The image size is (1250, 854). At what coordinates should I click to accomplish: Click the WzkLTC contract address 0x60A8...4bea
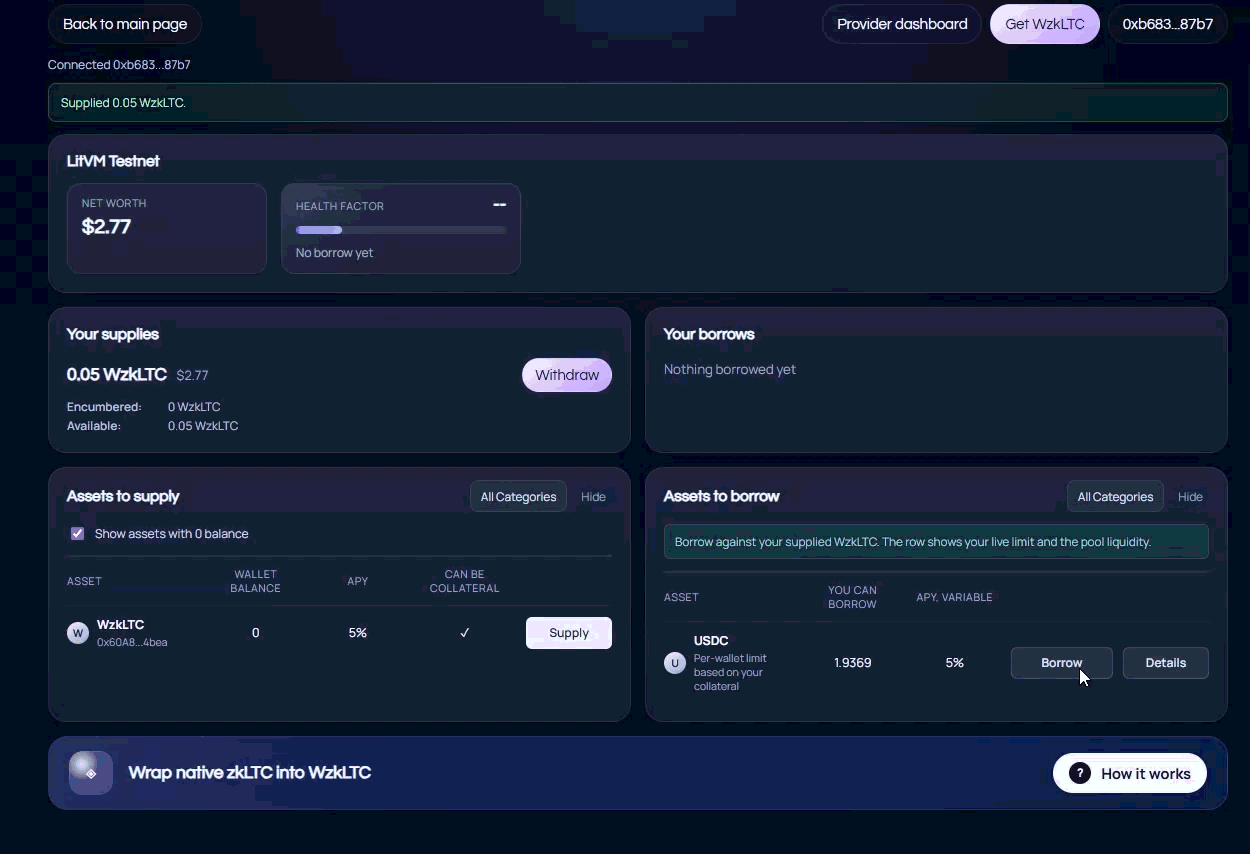click(132, 643)
